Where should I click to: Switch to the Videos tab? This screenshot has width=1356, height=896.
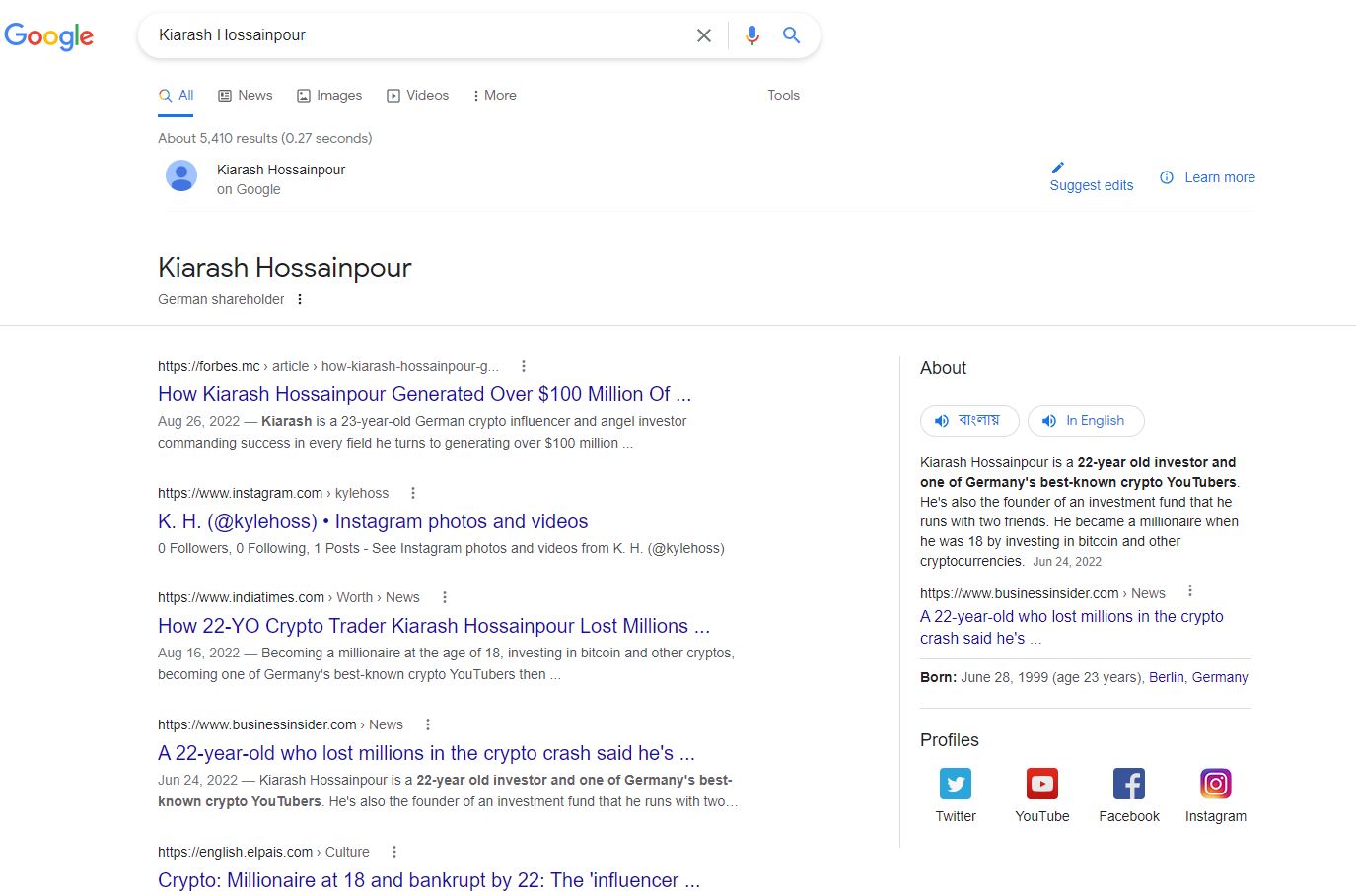click(x=417, y=96)
